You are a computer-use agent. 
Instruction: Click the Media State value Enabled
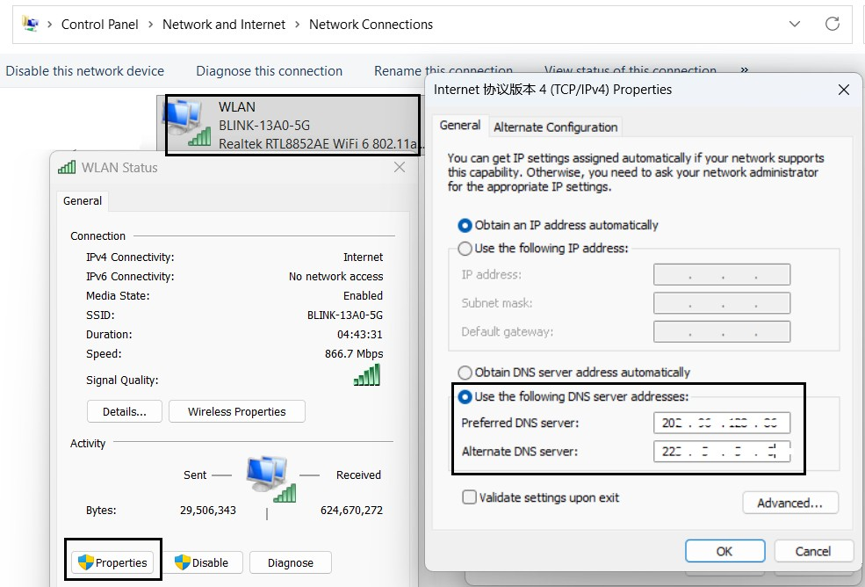pos(363,296)
